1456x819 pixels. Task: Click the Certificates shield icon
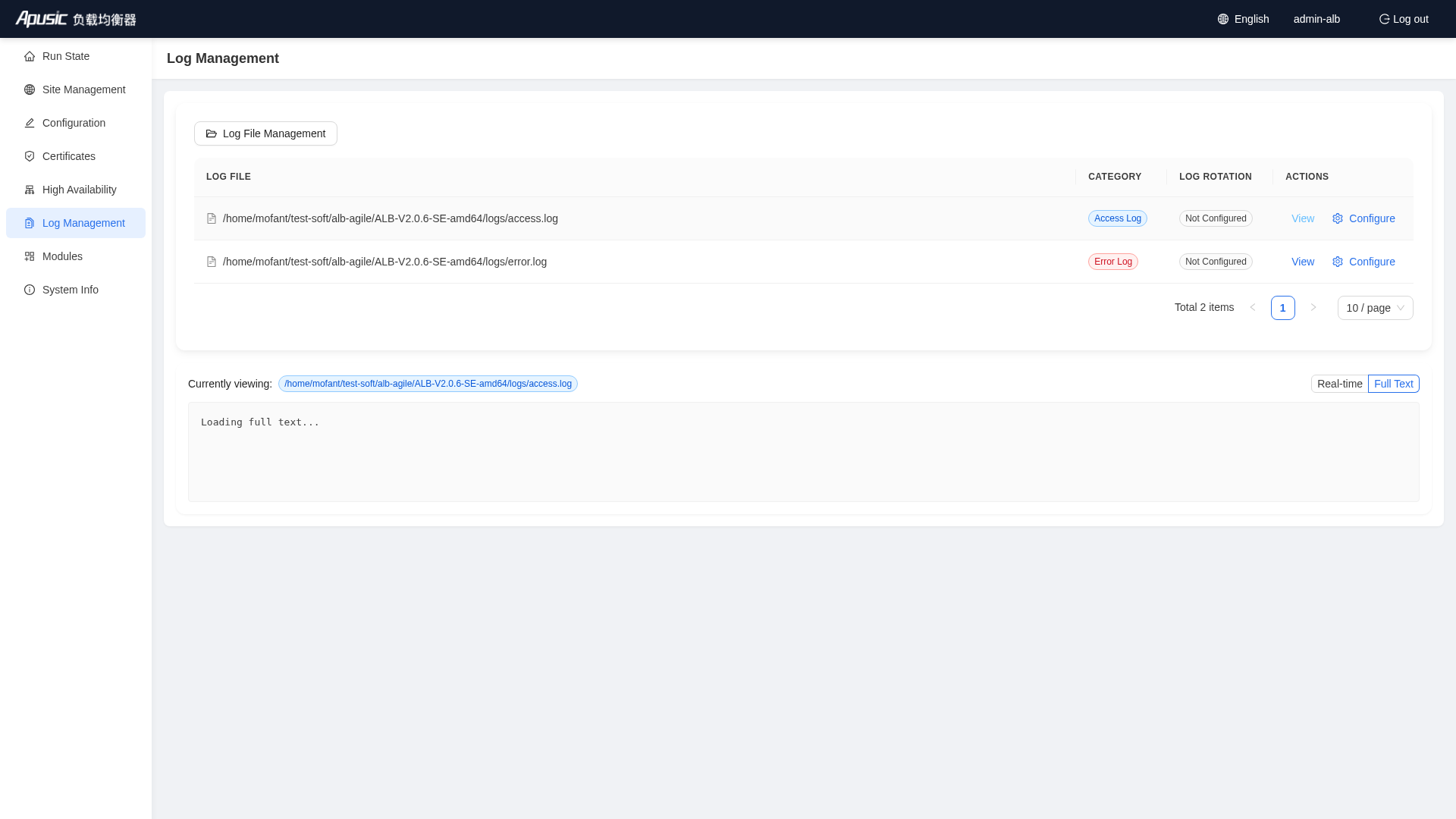pos(30,156)
